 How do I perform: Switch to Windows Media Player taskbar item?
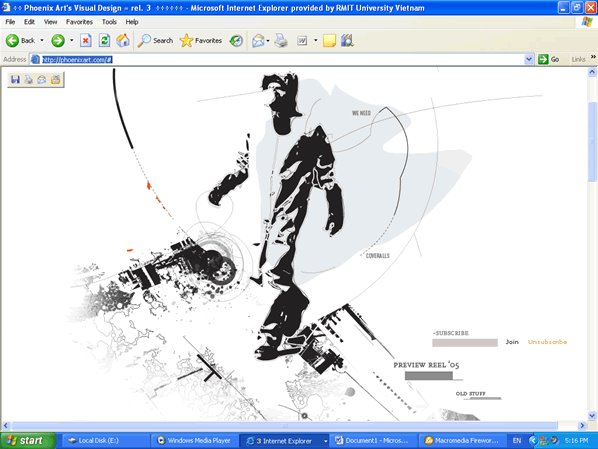pos(195,441)
